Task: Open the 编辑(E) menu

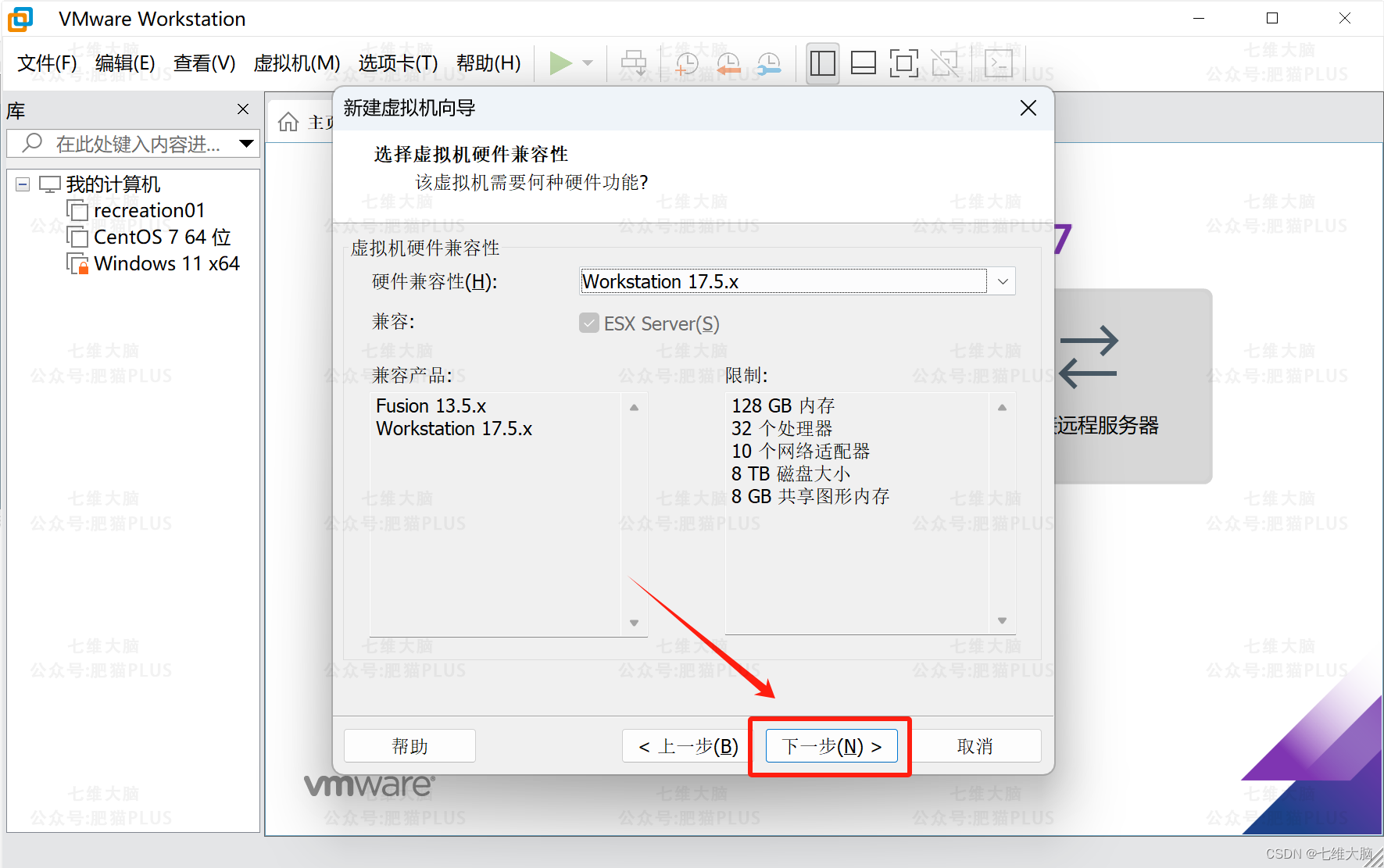Action: coord(125,63)
